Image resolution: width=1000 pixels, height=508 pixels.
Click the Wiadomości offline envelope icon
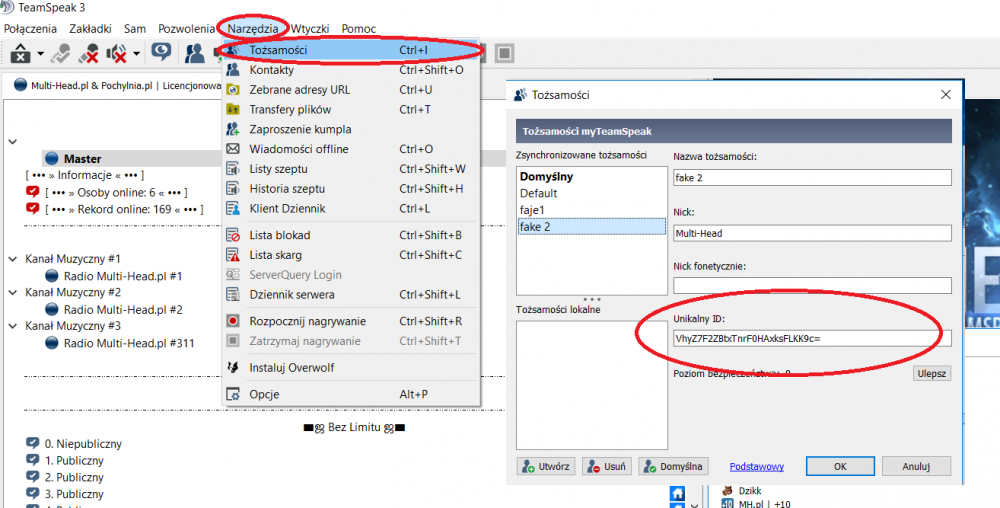click(x=232, y=149)
